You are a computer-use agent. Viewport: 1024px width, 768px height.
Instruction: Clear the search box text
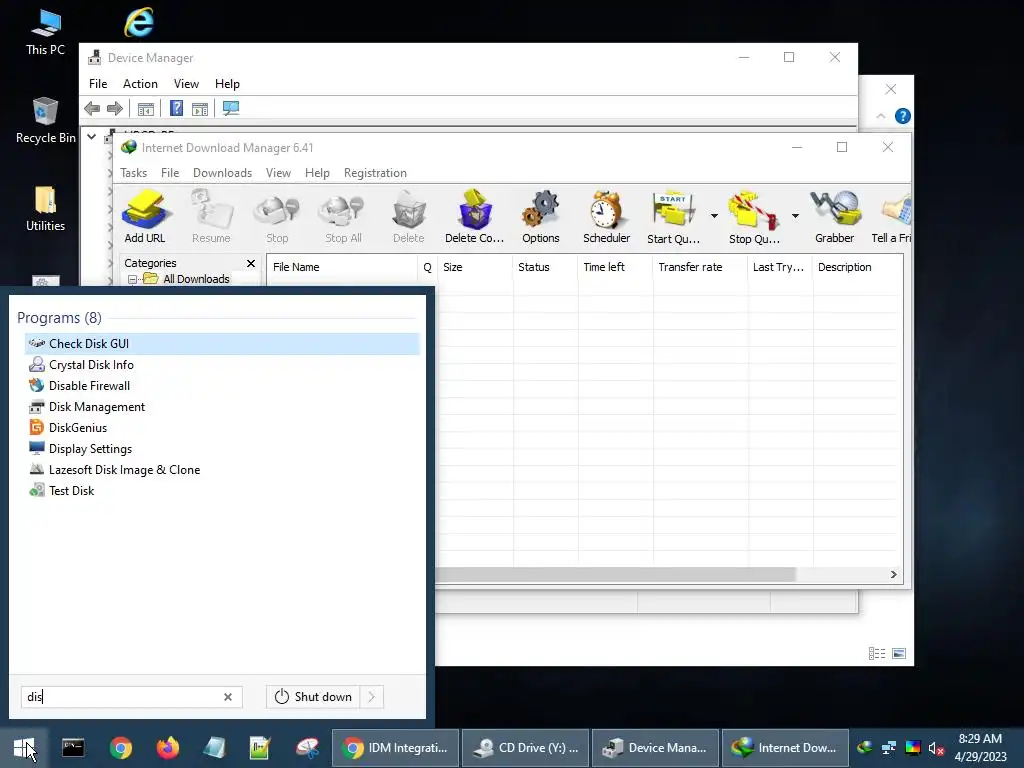pos(228,697)
